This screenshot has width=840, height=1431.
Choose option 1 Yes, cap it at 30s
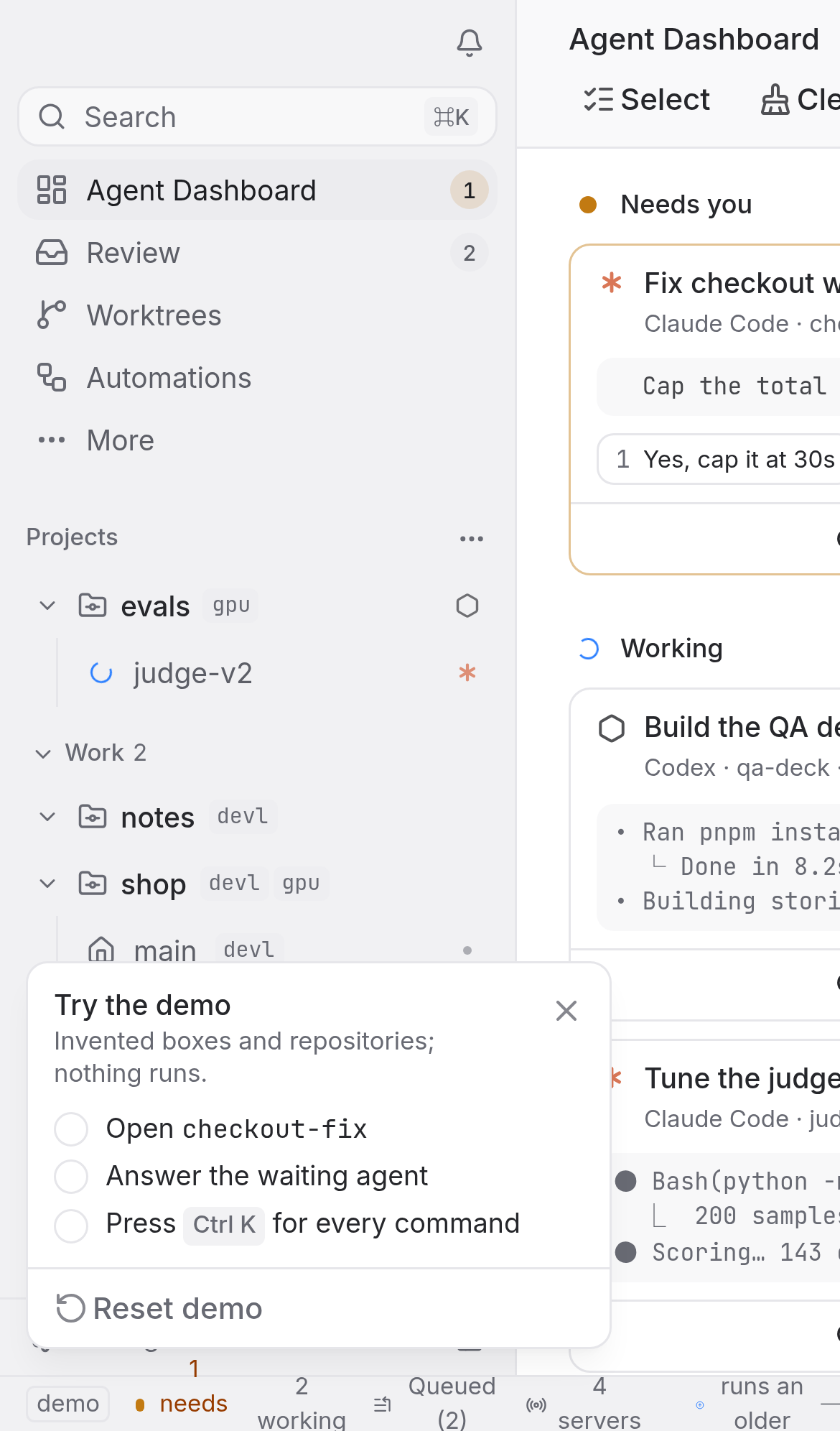click(x=719, y=459)
